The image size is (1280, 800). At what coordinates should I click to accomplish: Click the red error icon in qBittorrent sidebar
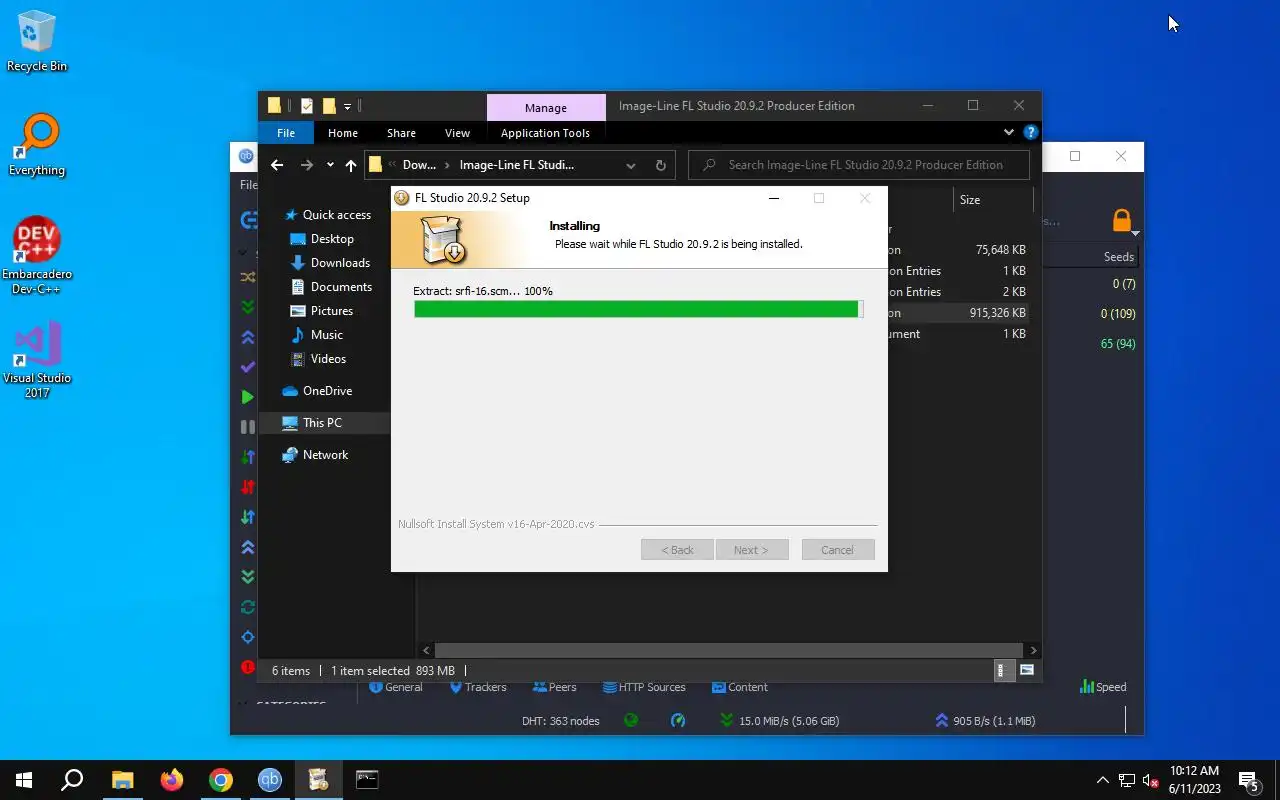pos(247,667)
